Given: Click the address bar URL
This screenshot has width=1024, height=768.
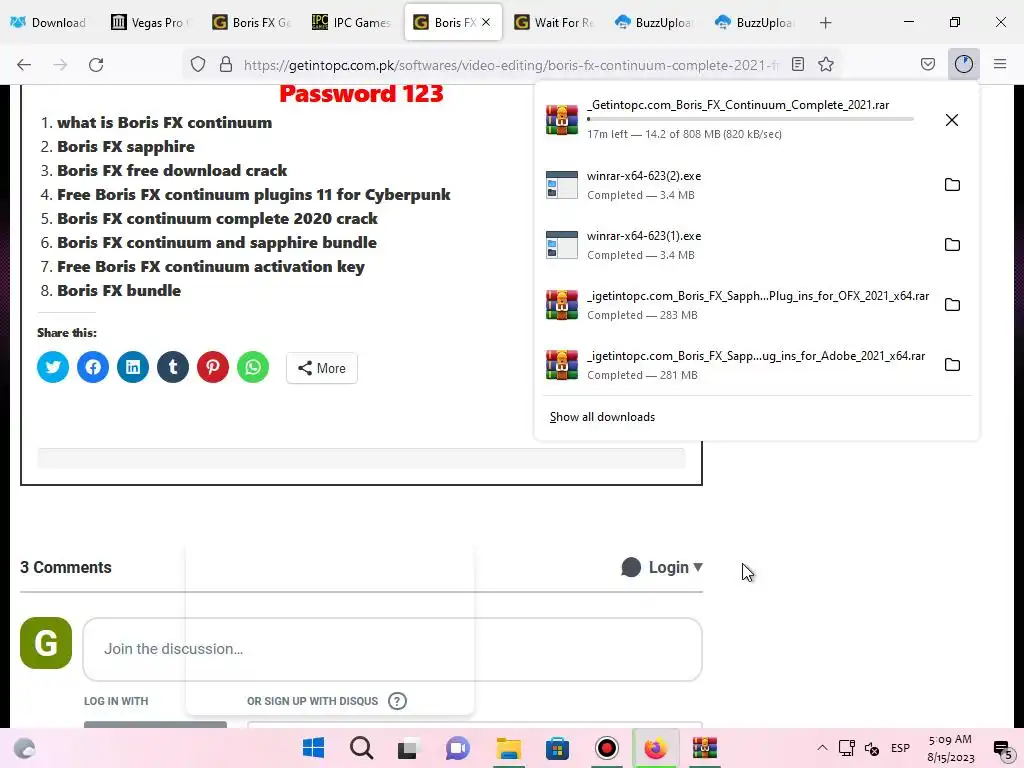Looking at the screenshot, I should (511, 65).
